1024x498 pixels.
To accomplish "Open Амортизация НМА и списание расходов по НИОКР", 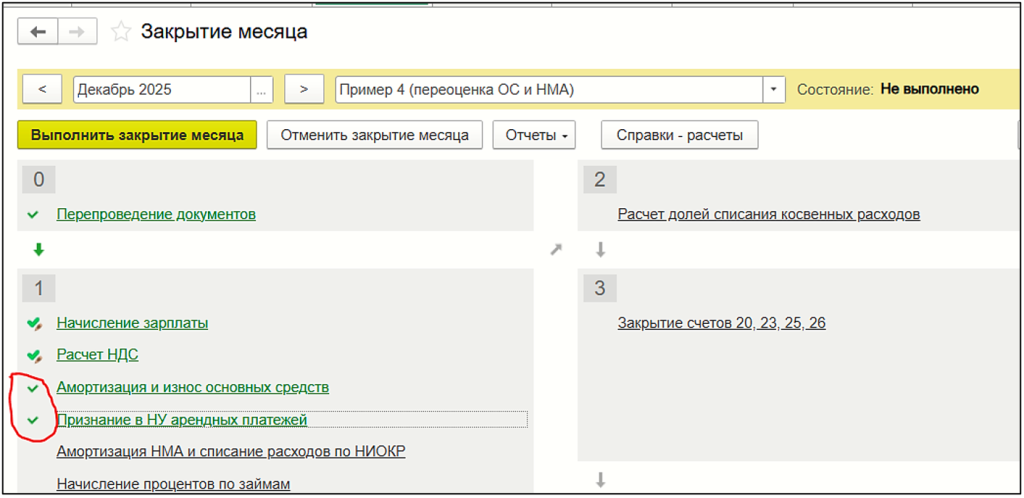I will 230,451.
